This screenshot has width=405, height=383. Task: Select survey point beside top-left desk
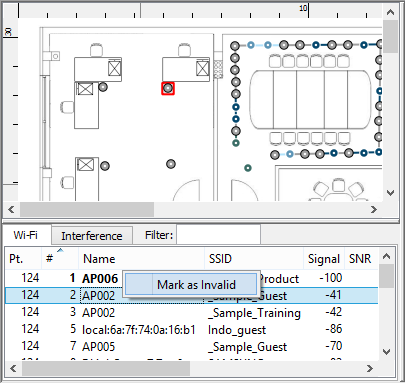point(103,87)
